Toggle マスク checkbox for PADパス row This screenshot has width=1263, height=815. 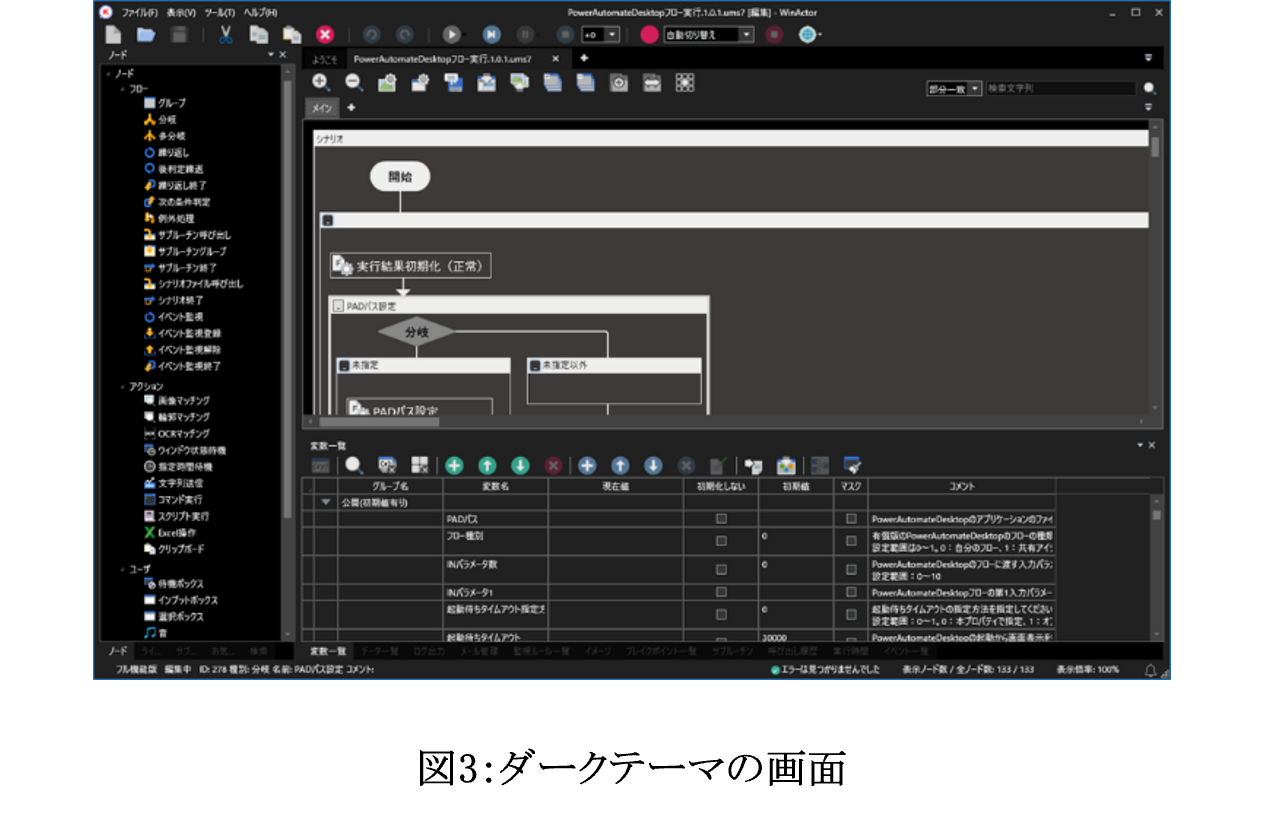(852, 519)
